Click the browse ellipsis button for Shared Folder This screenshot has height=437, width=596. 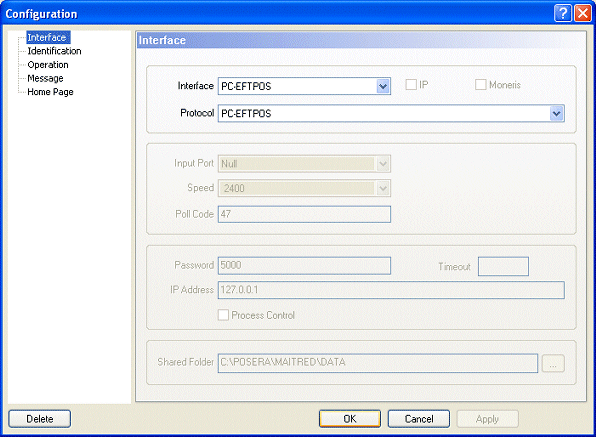[x=553, y=364]
